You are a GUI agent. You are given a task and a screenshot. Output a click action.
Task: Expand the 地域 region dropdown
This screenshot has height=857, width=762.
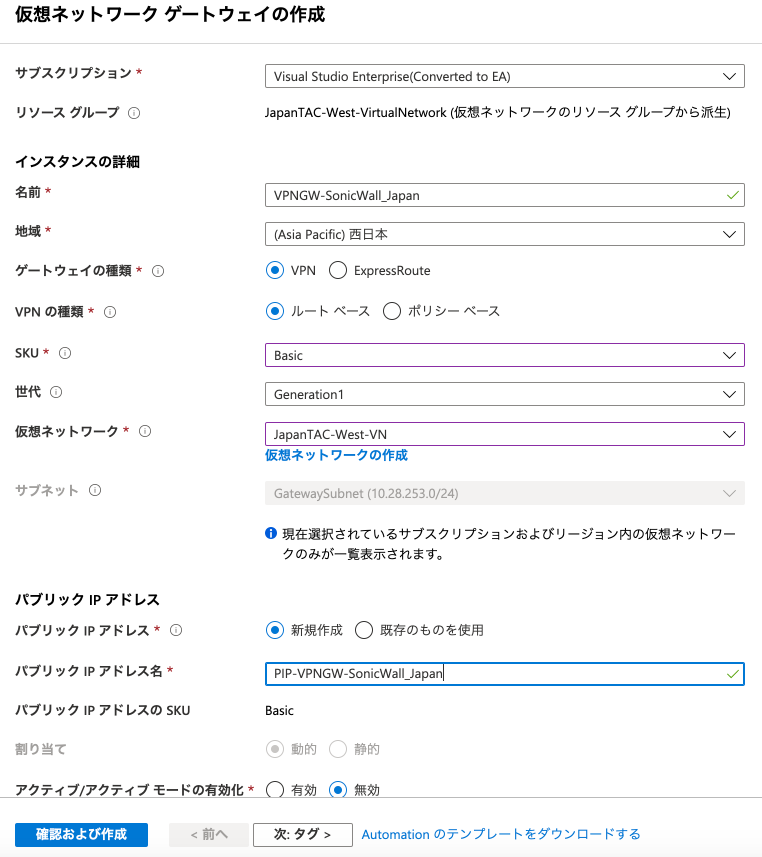pyautogui.click(x=504, y=234)
